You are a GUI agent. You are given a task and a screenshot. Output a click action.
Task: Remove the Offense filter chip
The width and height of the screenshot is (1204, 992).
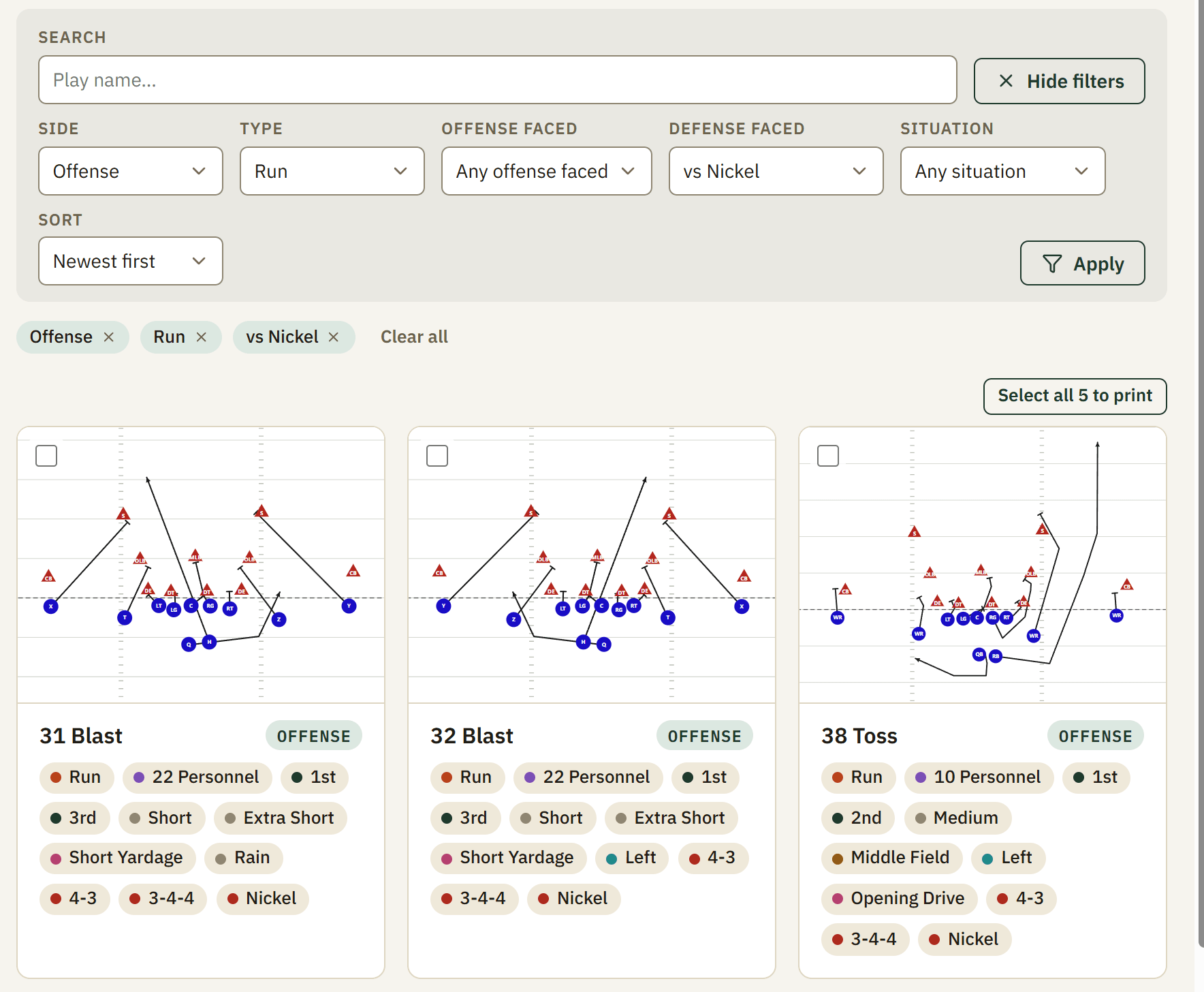[x=108, y=337]
